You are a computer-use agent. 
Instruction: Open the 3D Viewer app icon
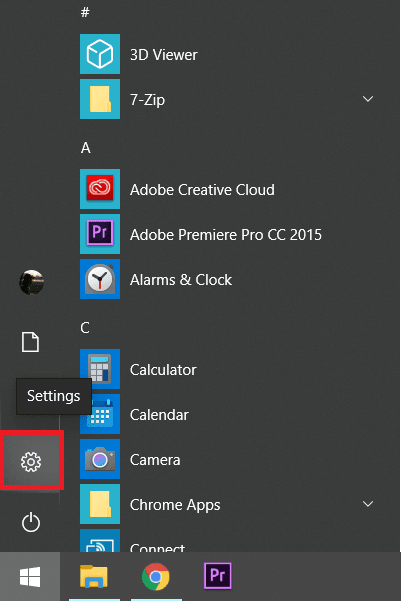pos(100,54)
